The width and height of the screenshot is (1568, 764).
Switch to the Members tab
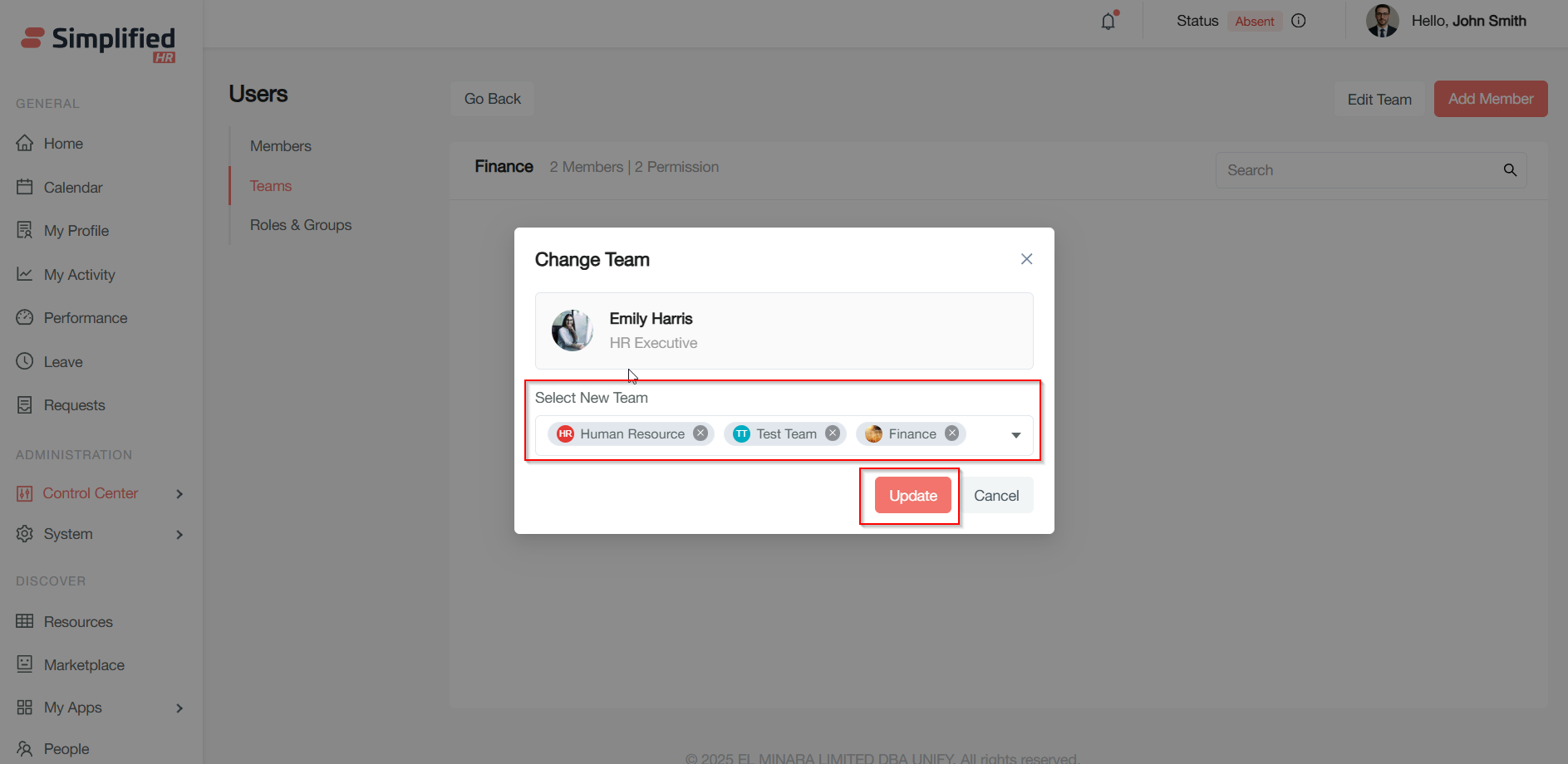click(281, 146)
